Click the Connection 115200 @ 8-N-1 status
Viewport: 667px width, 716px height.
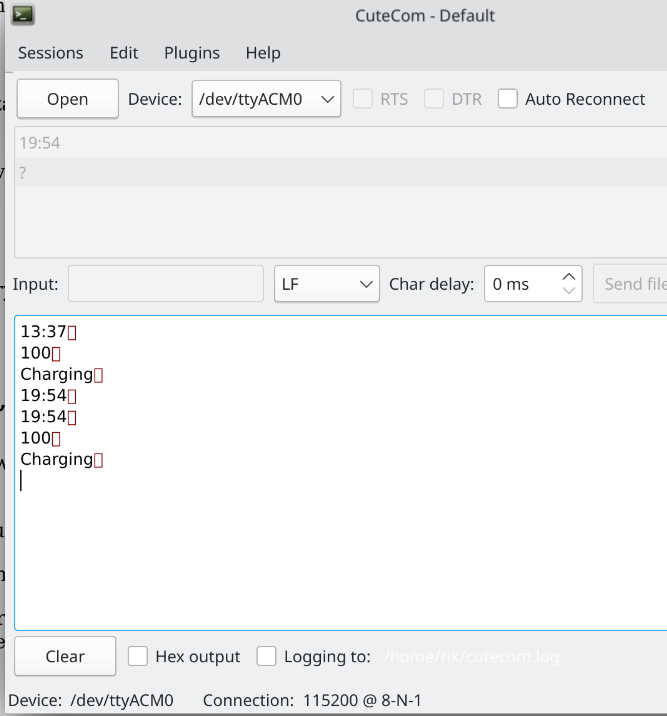pos(312,700)
